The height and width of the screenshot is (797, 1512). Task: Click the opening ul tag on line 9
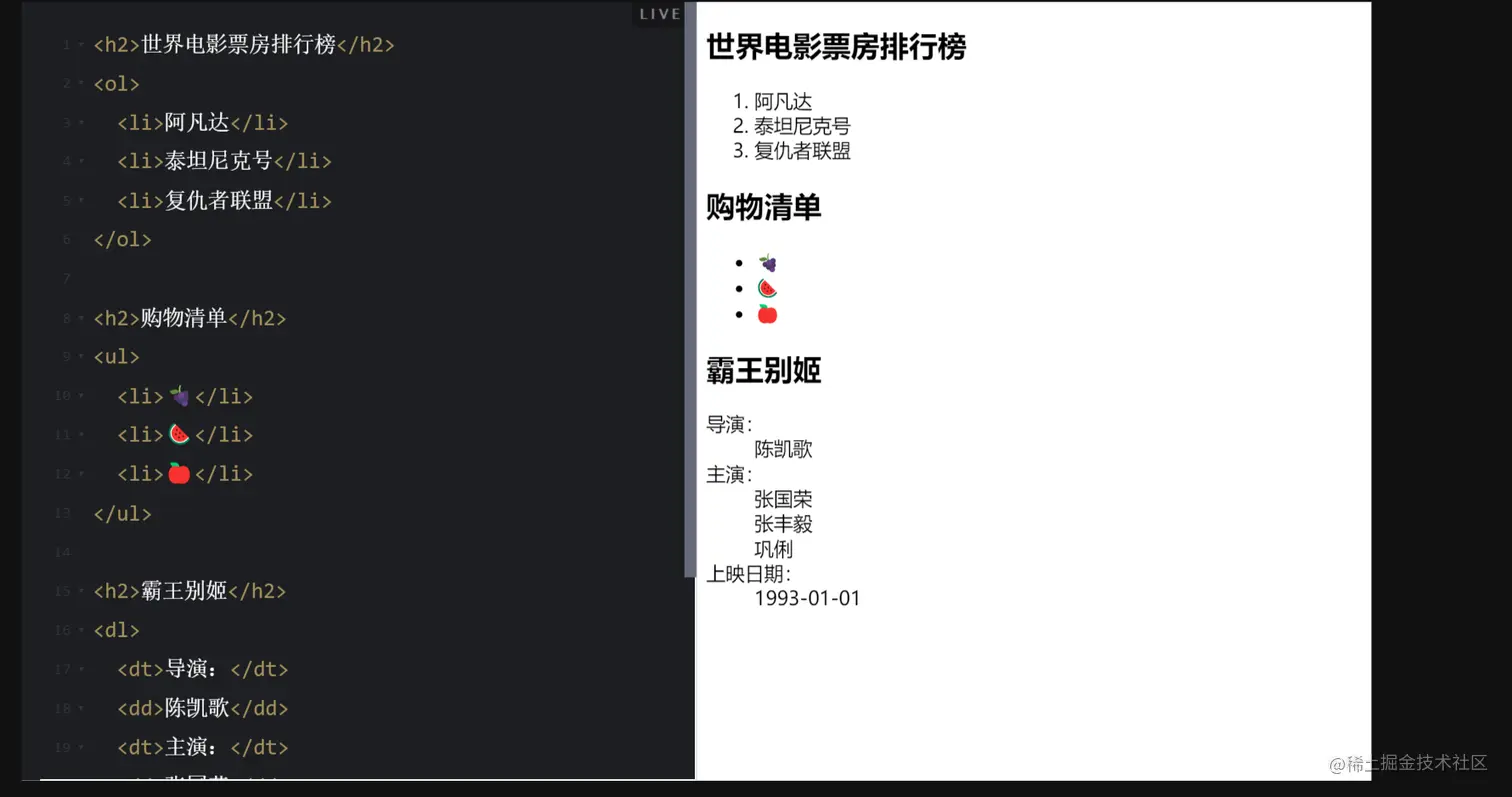click(x=117, y=357)
